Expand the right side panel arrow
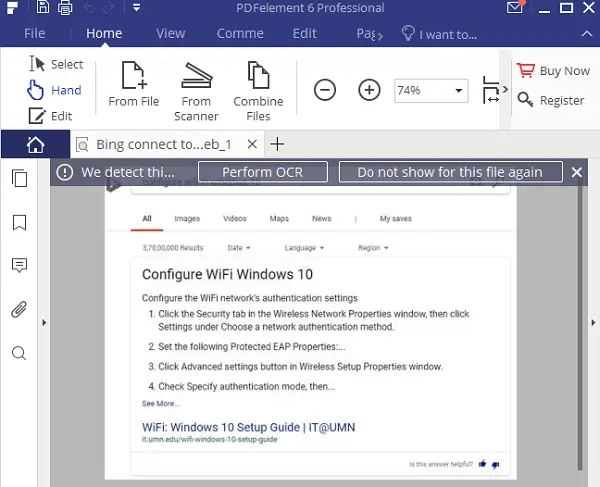The image size is (600, 487). tap(593, 322)
